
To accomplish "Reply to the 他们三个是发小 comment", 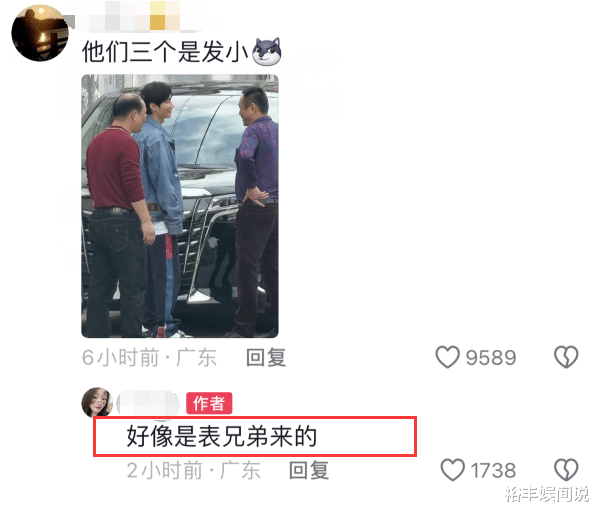I will 266,357.
